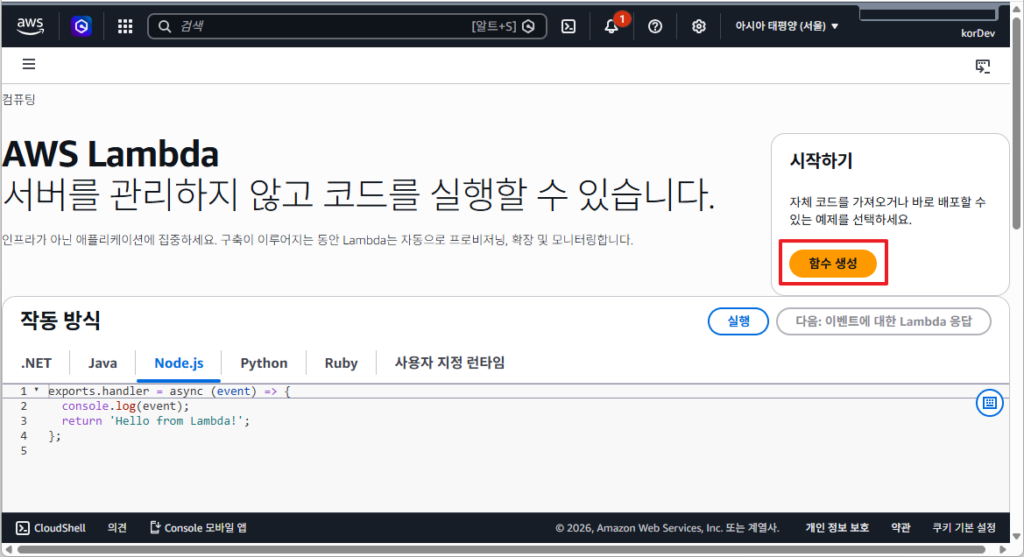1024x557 pixels.
Task: Switch to the Python tab
Action: click(x=264, y=363)
